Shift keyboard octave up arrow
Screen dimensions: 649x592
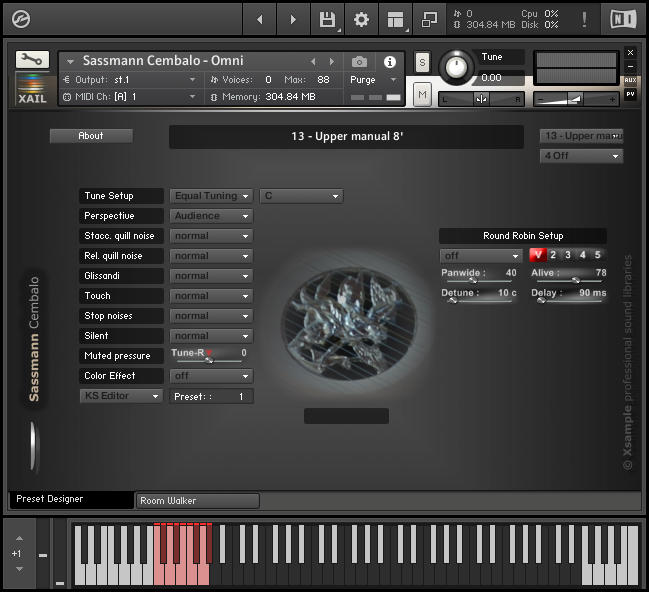(x=19, y=538)
